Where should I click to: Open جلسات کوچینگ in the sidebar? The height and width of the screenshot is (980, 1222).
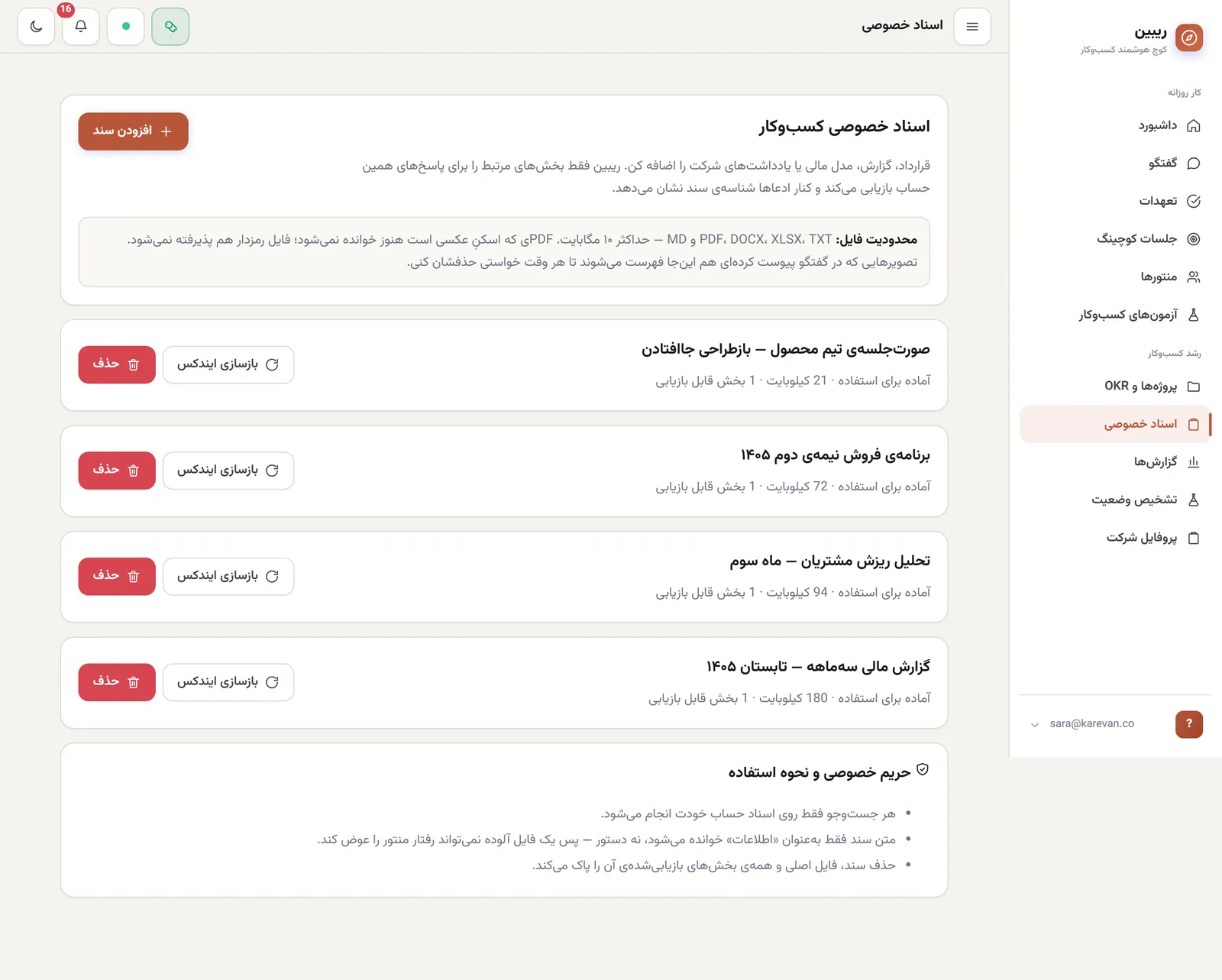point(1116,239)
